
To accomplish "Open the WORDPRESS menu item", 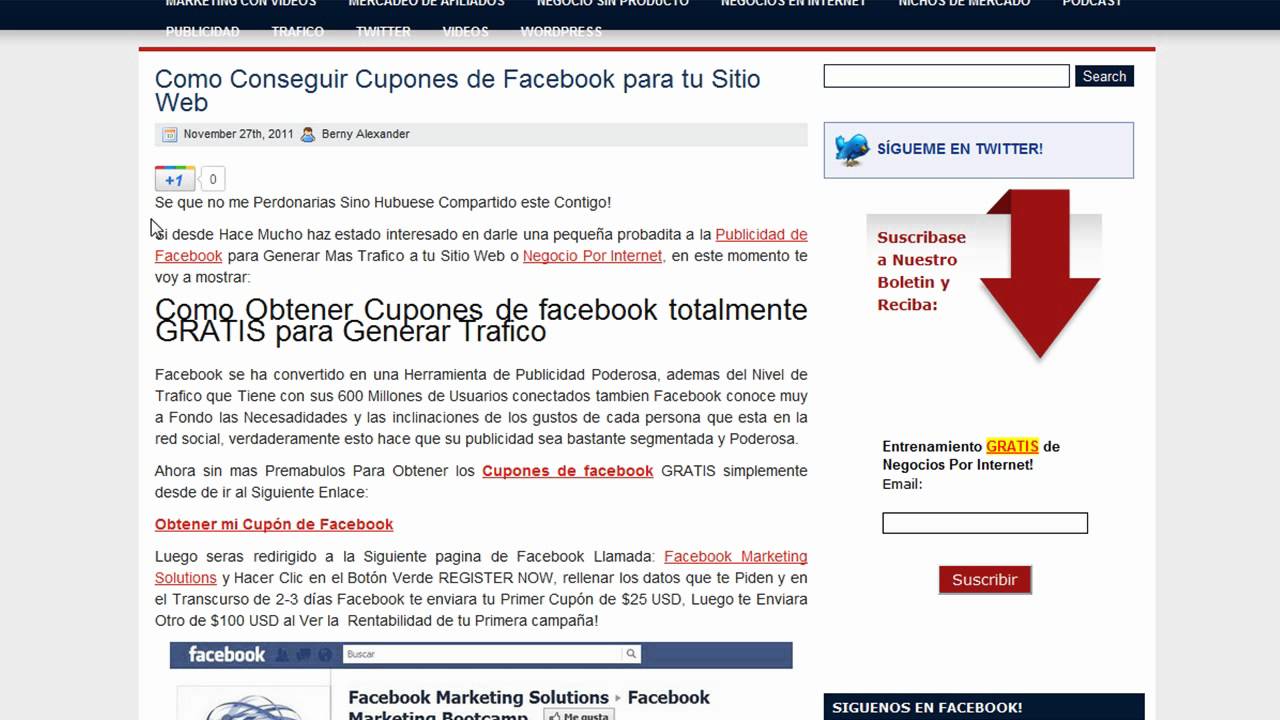I will click(561, 31).
